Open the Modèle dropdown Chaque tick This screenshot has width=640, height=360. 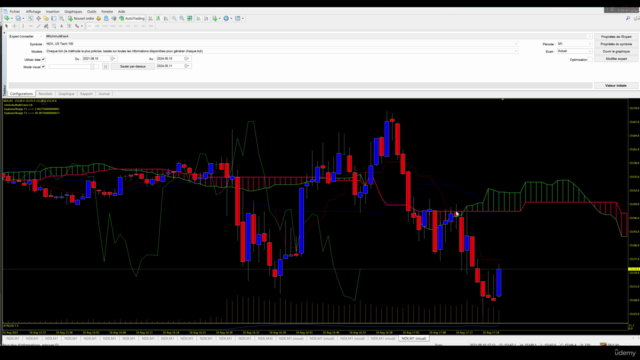point(281,51)
